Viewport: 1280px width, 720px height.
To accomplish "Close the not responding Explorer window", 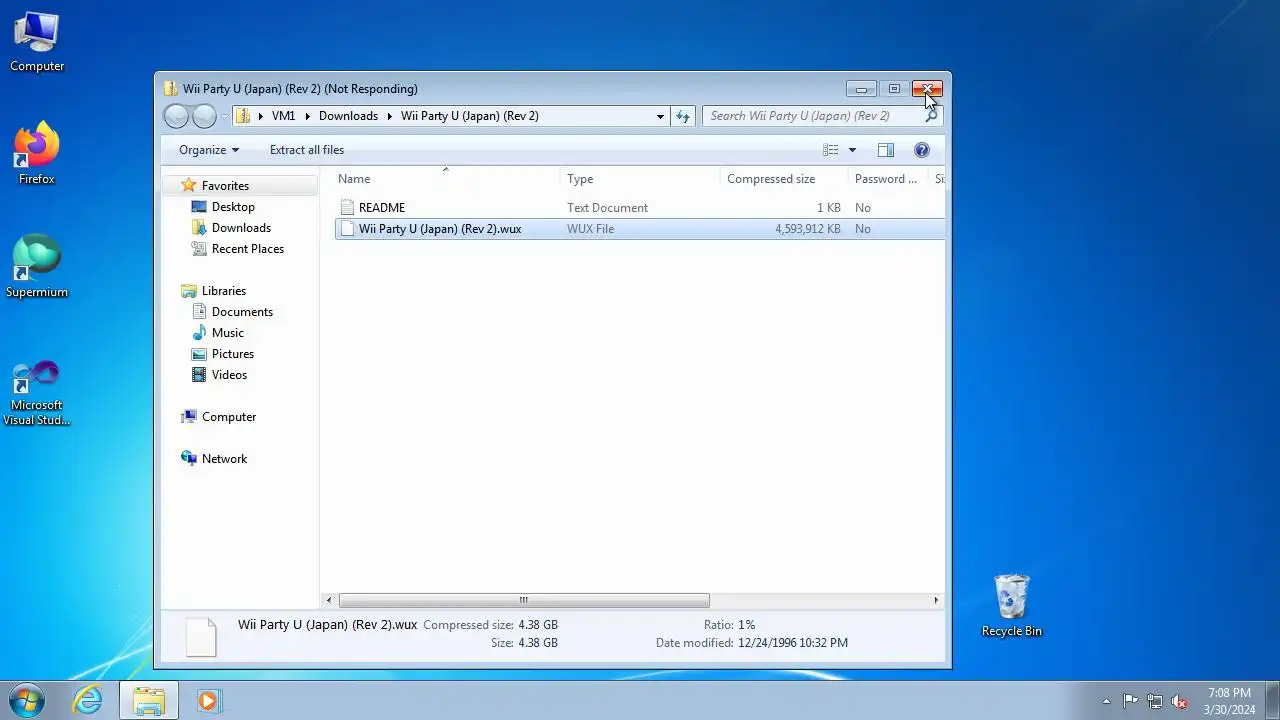I will pos(927,89).
